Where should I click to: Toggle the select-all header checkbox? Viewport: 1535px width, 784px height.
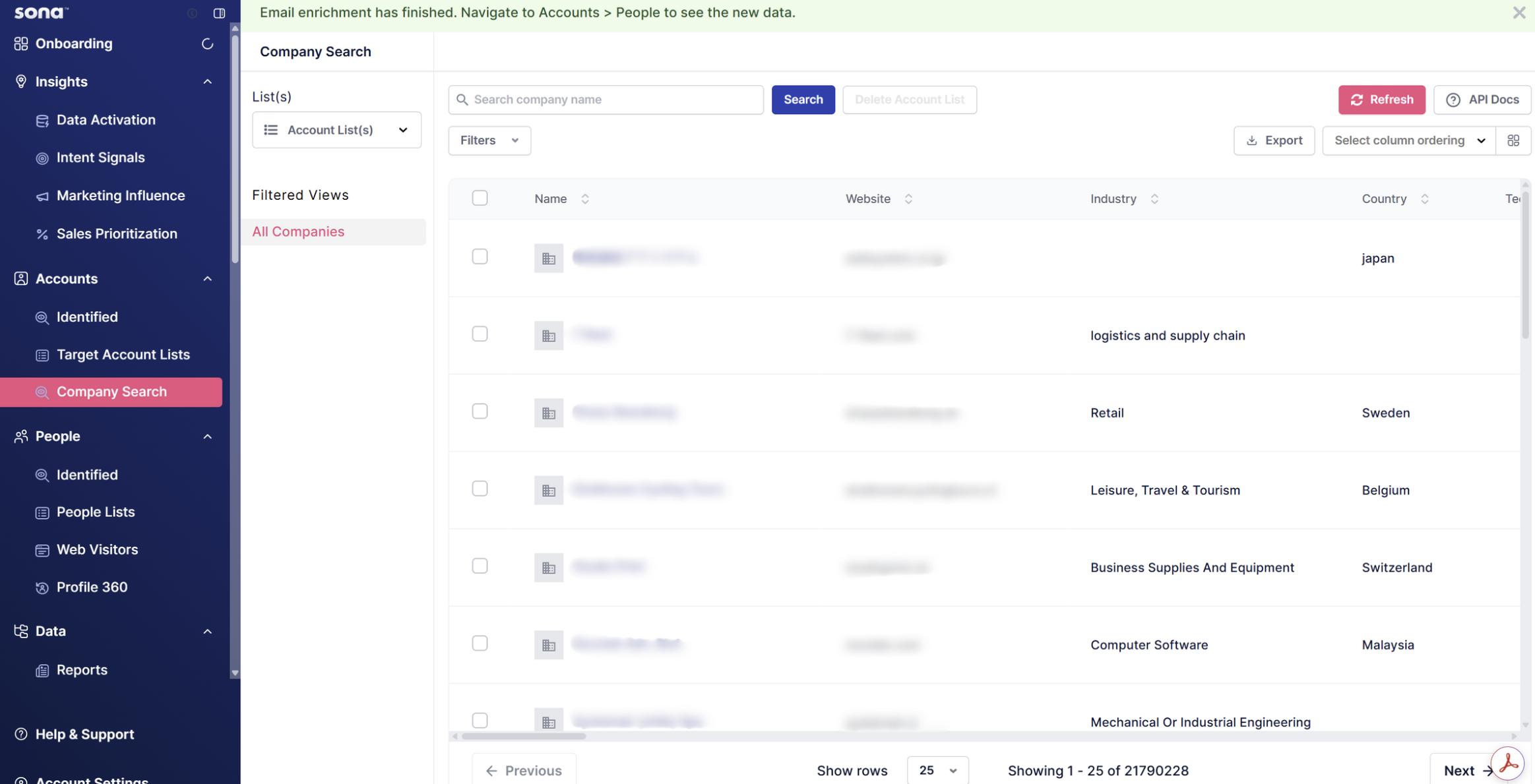coord(480,198)
